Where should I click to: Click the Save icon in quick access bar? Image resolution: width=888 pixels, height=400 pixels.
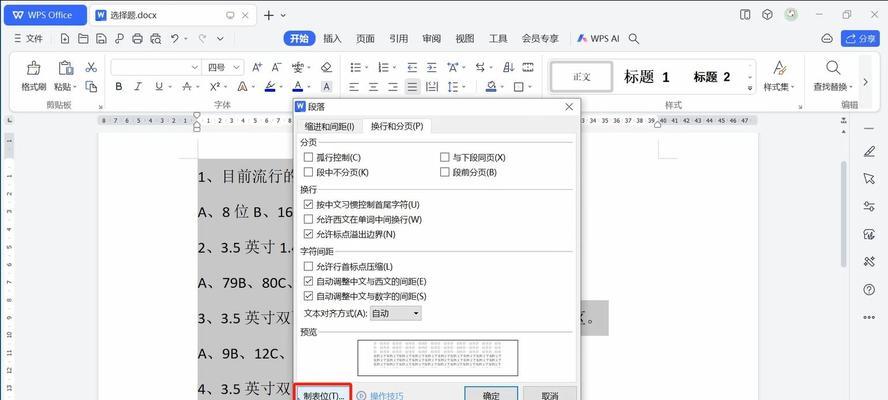(x=101, y=39)
